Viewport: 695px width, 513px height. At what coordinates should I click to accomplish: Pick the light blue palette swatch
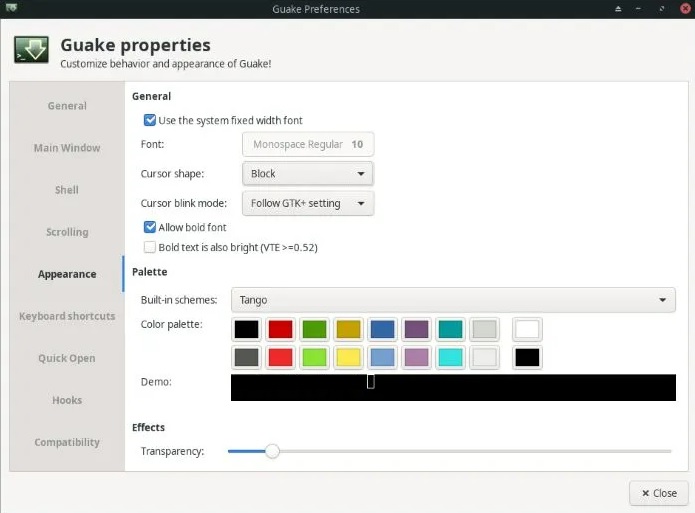(383, 357)
